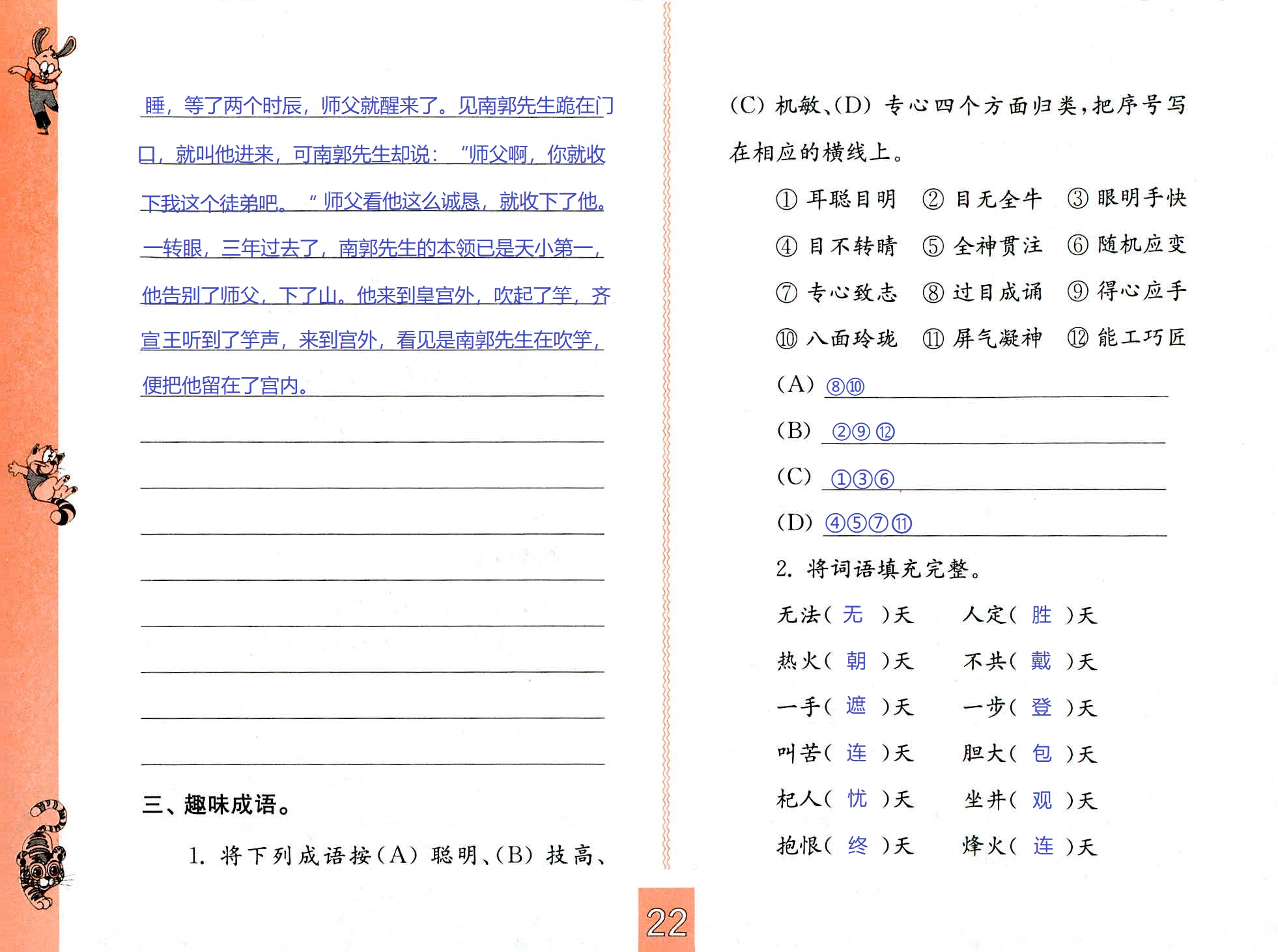
Task: Click idiom ⑨ 得心应手
Action: click(1127, 291)
